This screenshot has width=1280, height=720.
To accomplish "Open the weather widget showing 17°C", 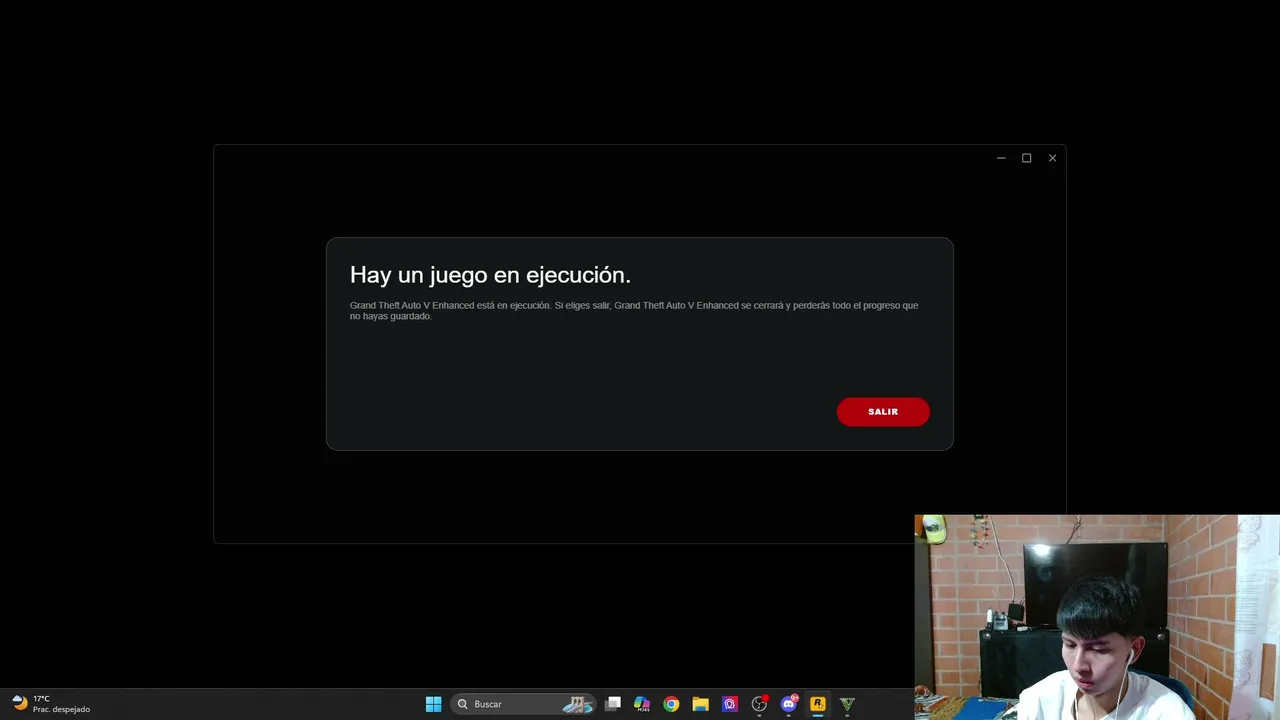I will tap(51, 704).
